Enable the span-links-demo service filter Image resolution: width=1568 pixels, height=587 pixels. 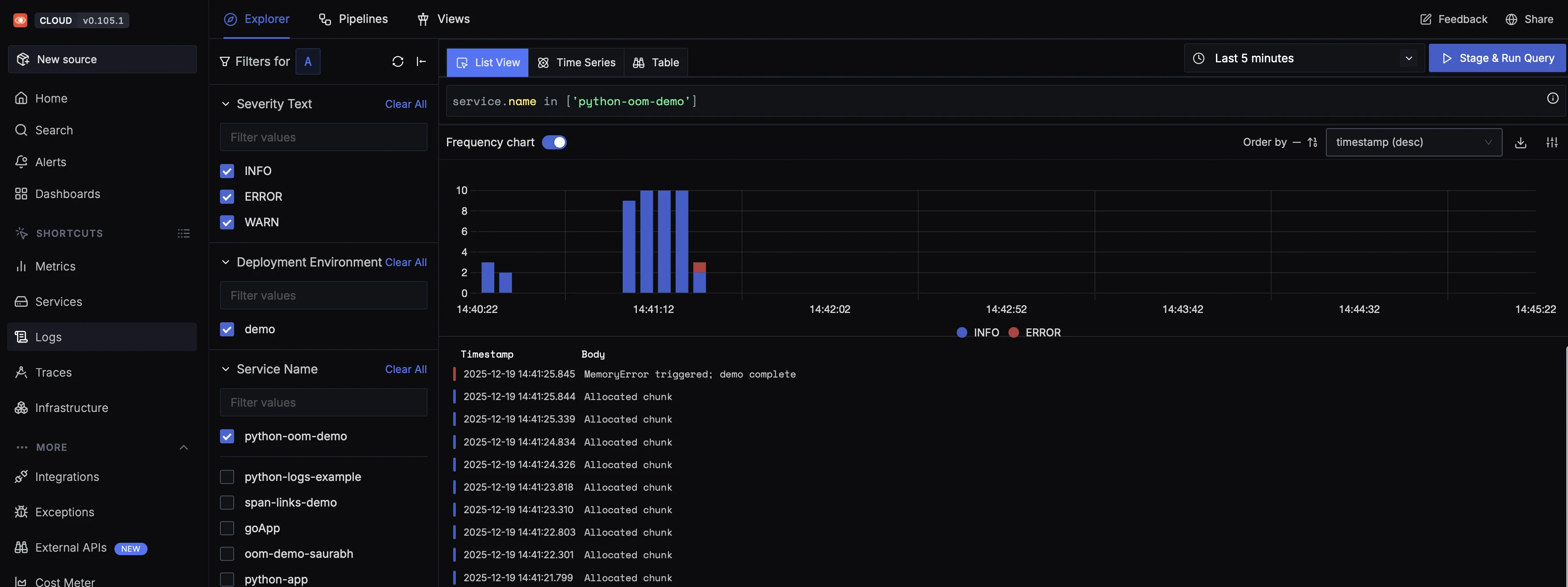coord(227,503)
